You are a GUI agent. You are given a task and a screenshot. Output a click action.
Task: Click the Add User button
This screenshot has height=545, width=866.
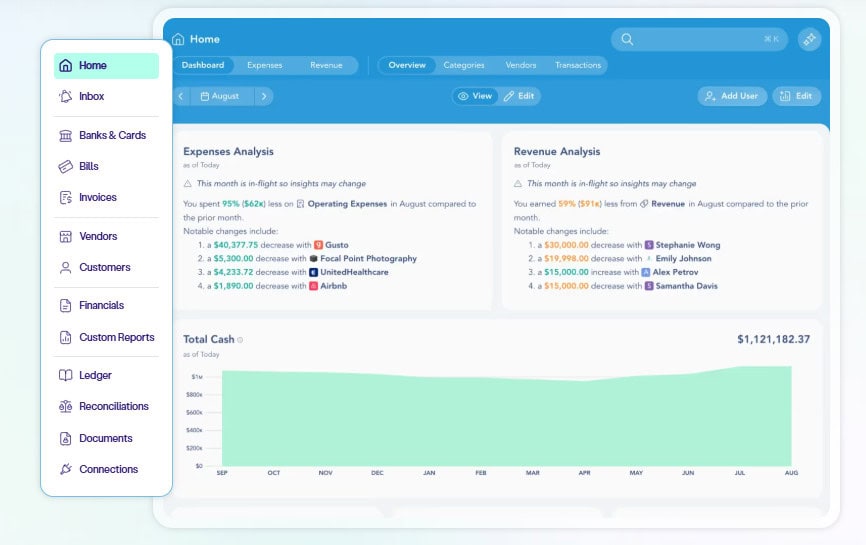[x=731, y=96]
